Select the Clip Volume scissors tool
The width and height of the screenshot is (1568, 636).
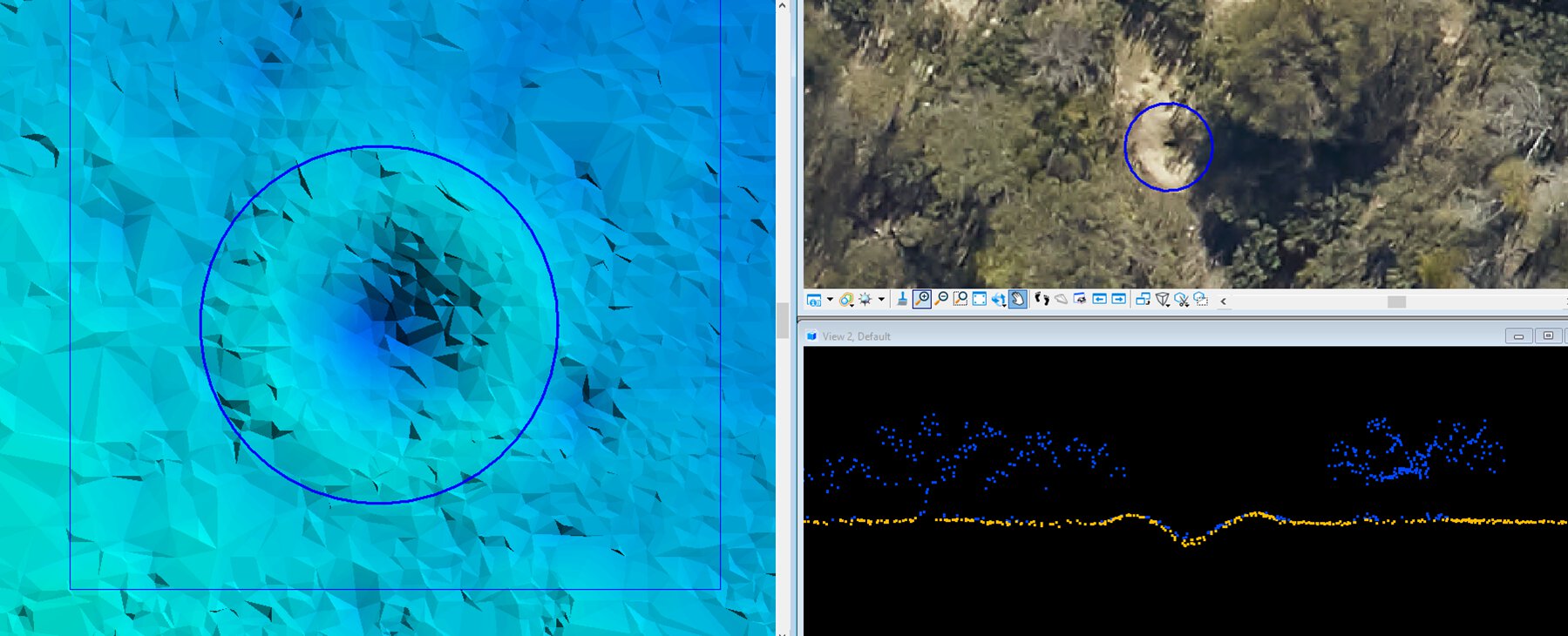pos(1181,300)
